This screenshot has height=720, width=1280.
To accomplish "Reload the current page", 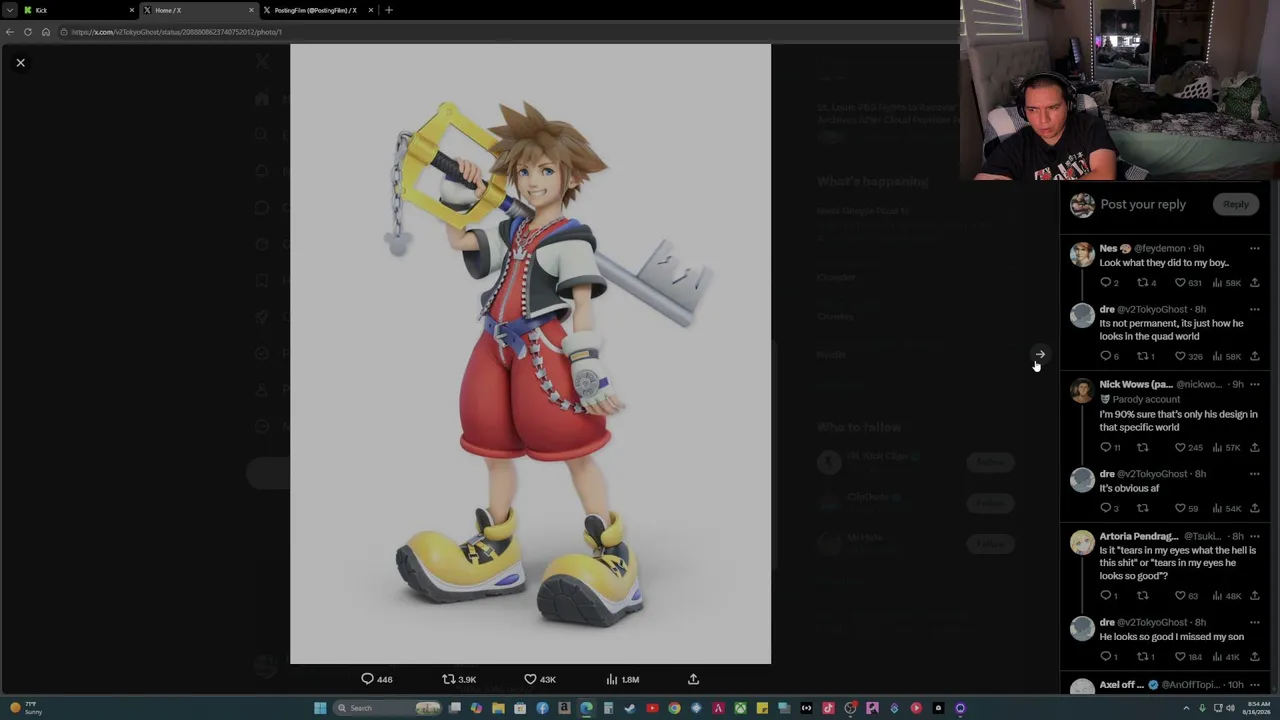I will (x=28, y=32).
